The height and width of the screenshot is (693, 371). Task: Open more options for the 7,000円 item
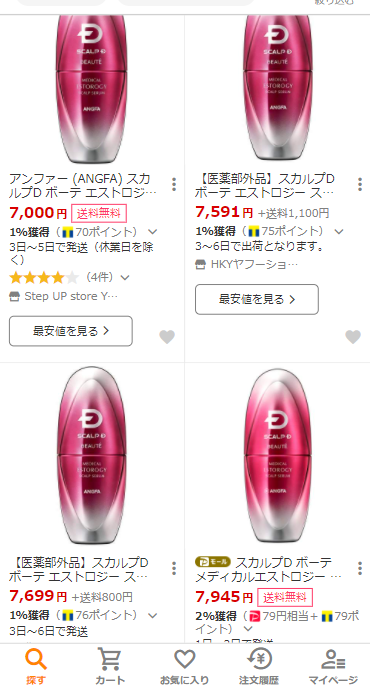tap(174, 184)
